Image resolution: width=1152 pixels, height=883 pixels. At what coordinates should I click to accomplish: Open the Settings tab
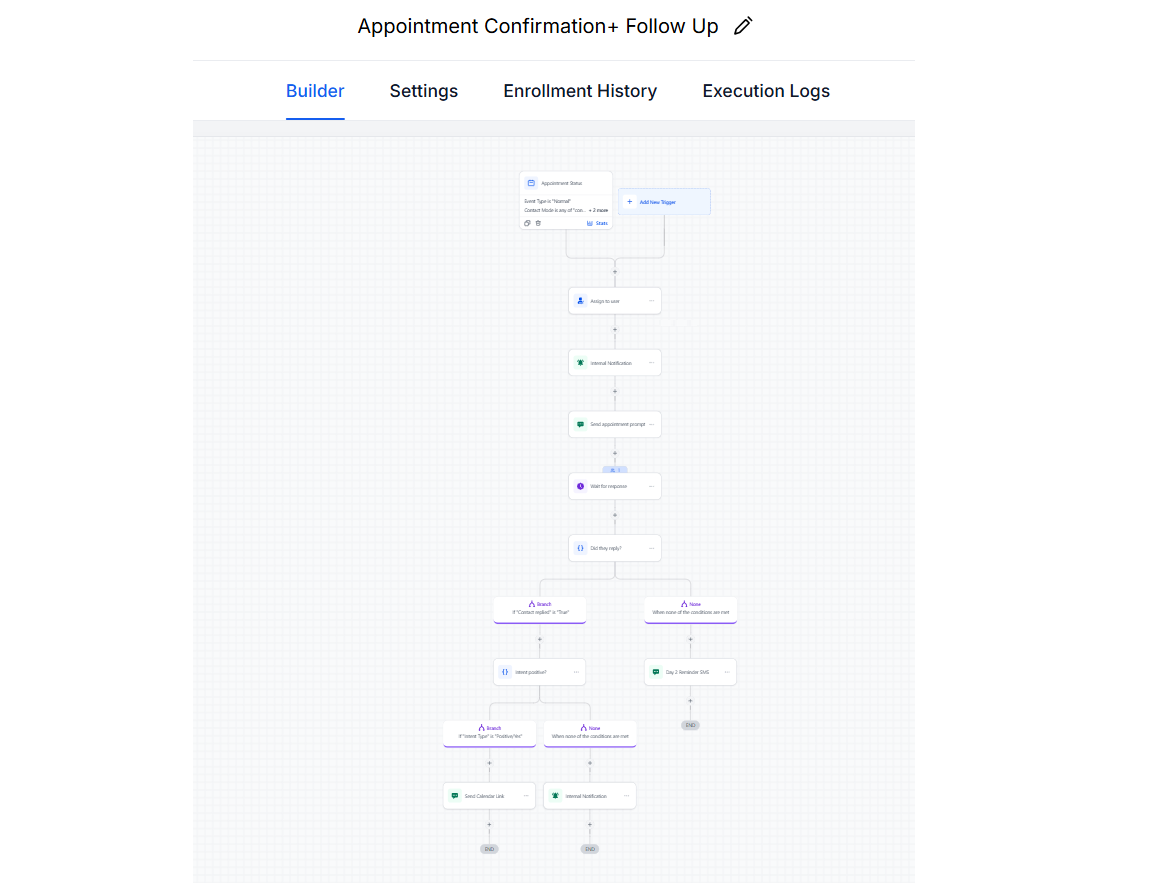tap(424, 91)
